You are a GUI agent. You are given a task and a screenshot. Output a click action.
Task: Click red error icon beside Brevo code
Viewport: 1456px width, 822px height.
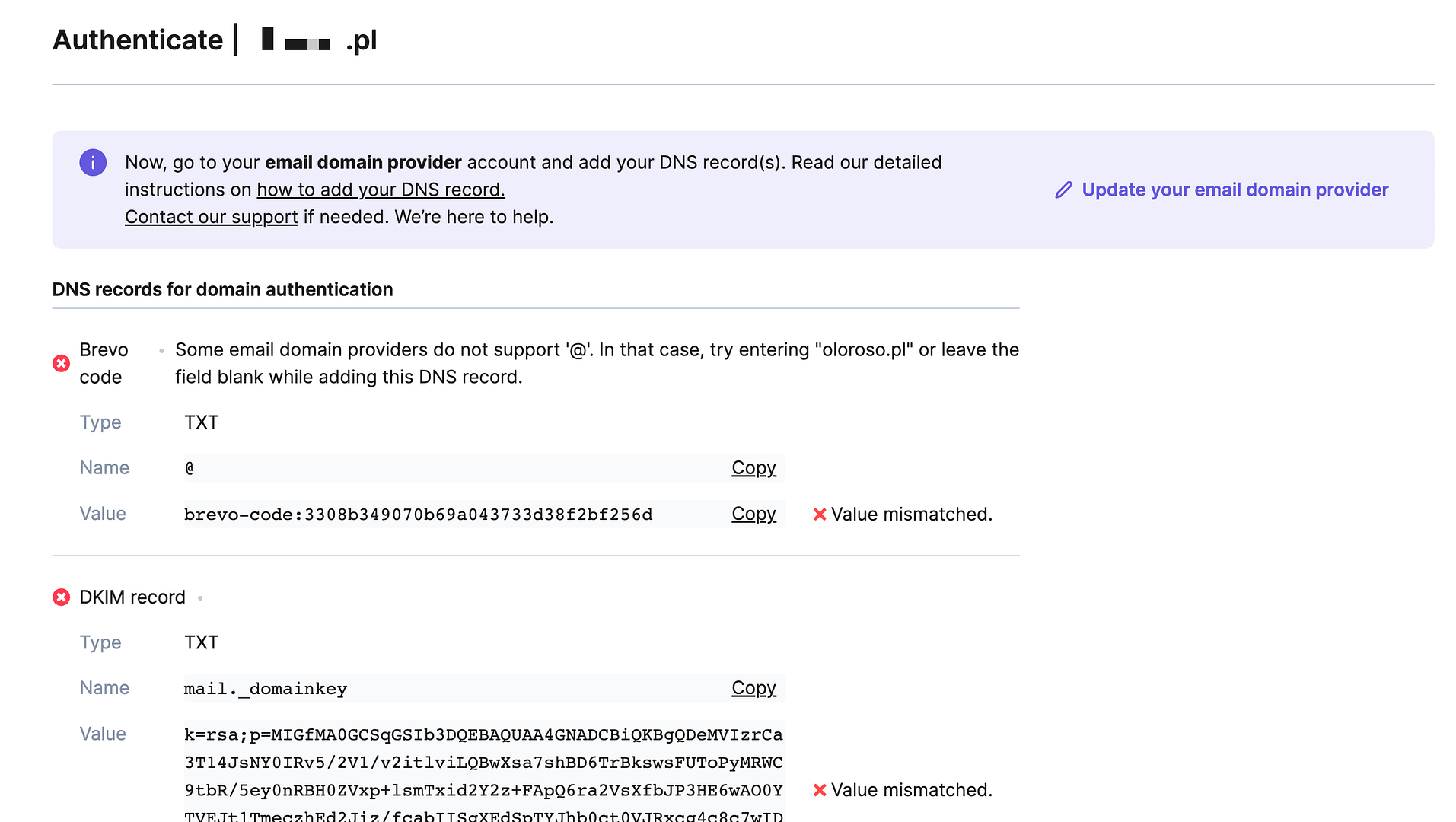(x=62, y=364)
